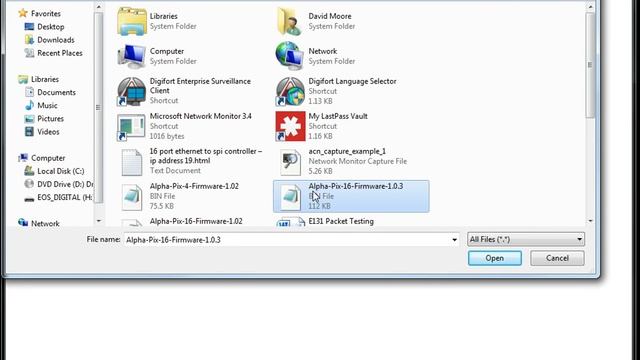Click the Recent Places icon
640x360 pixels.
click(29, 53)
